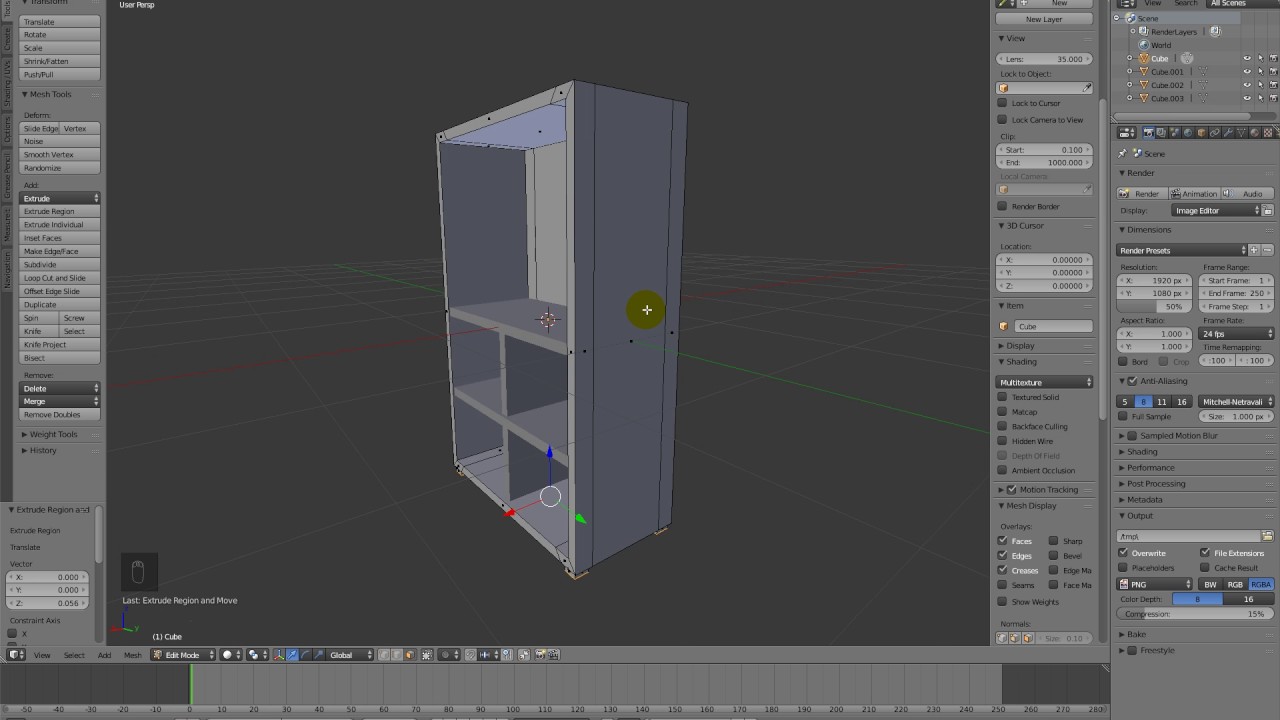The width and height of the screenshot is (1280, 720).
Task: Uncheck the Overwrite output checkbox
Action: pyautogui.click(x=1123, y=553)
